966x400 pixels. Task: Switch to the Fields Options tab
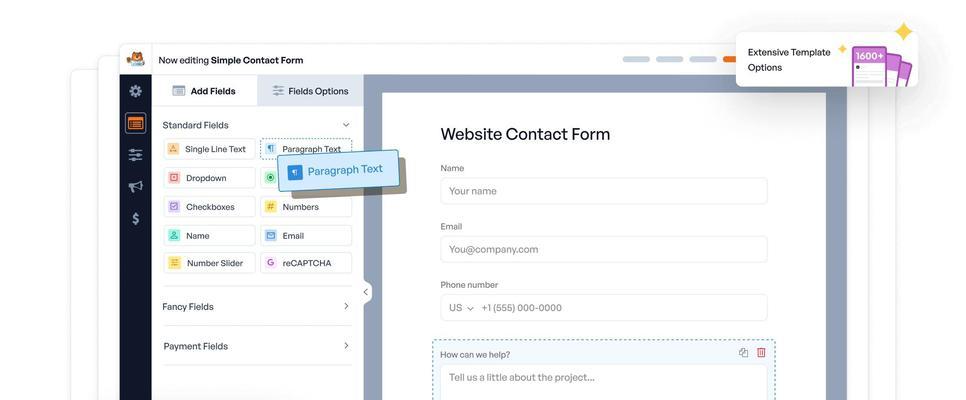pos(310,91)
